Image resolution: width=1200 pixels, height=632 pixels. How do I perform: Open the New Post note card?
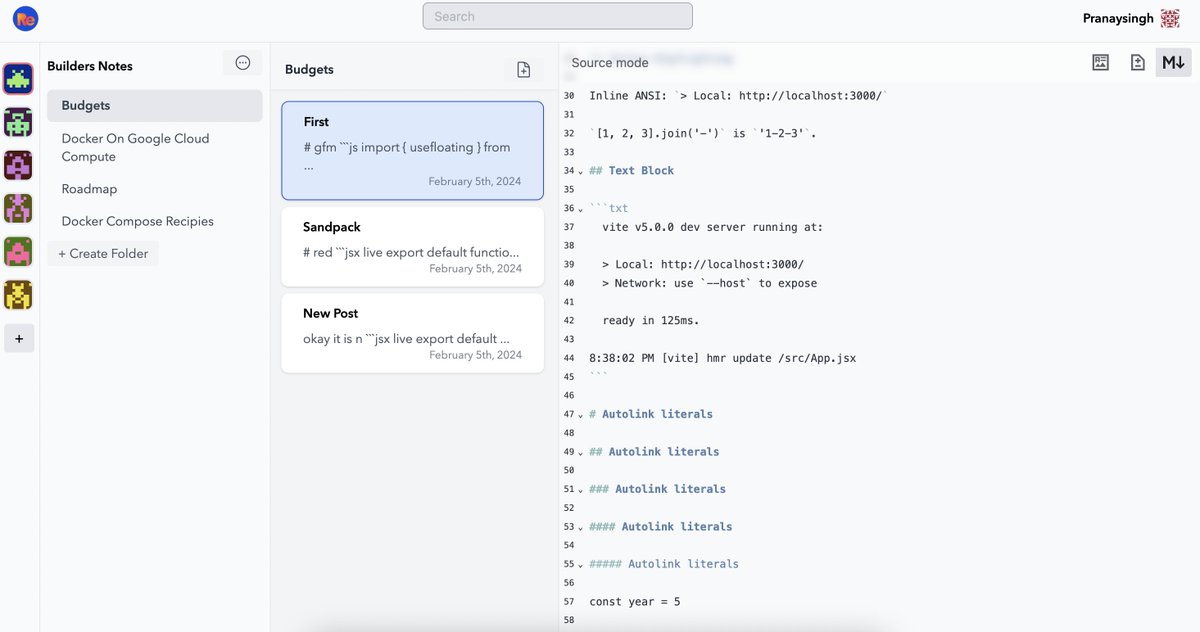coord(413,332)
